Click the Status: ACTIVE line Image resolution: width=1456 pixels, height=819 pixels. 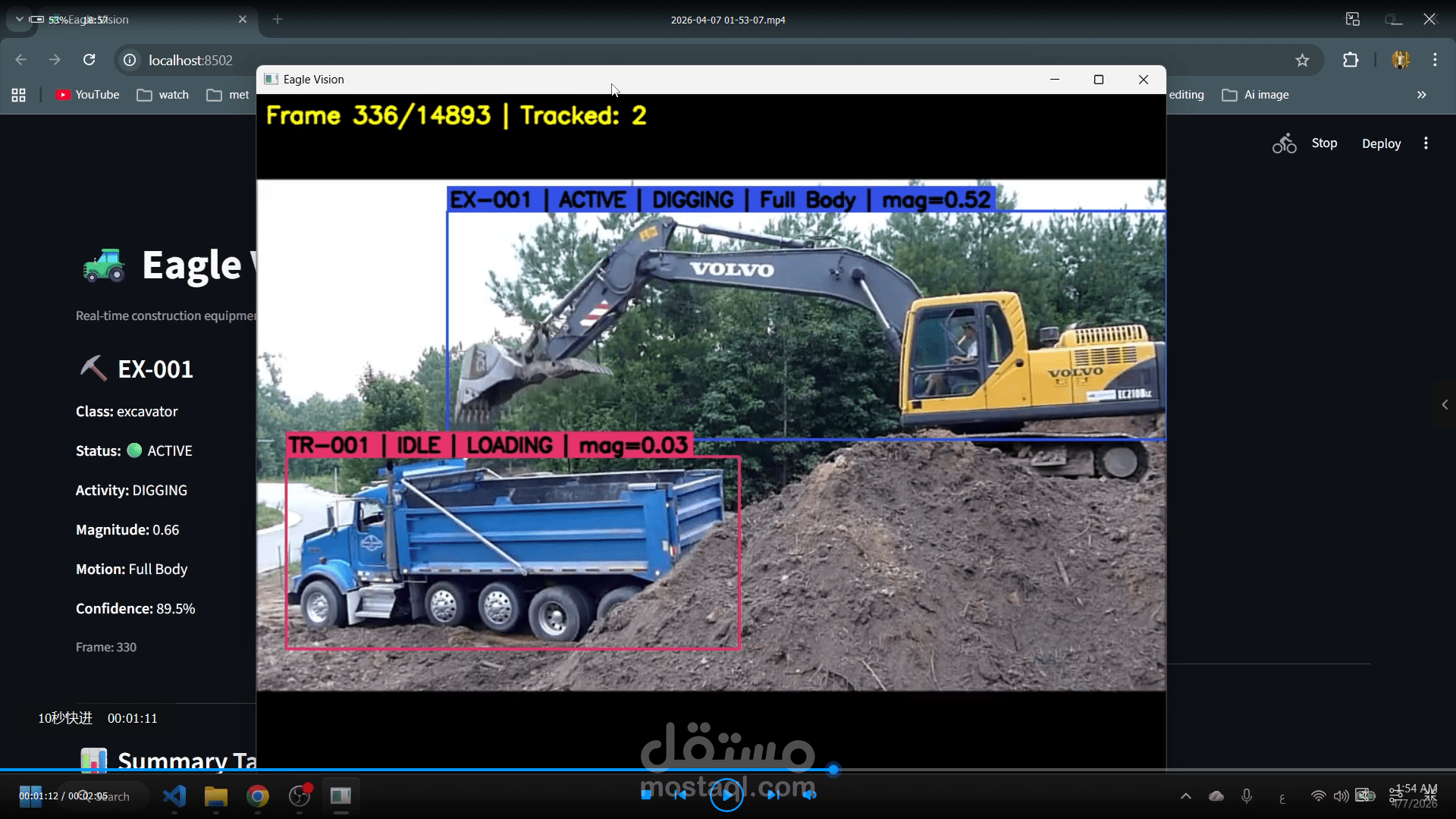[x=134, y=451]
